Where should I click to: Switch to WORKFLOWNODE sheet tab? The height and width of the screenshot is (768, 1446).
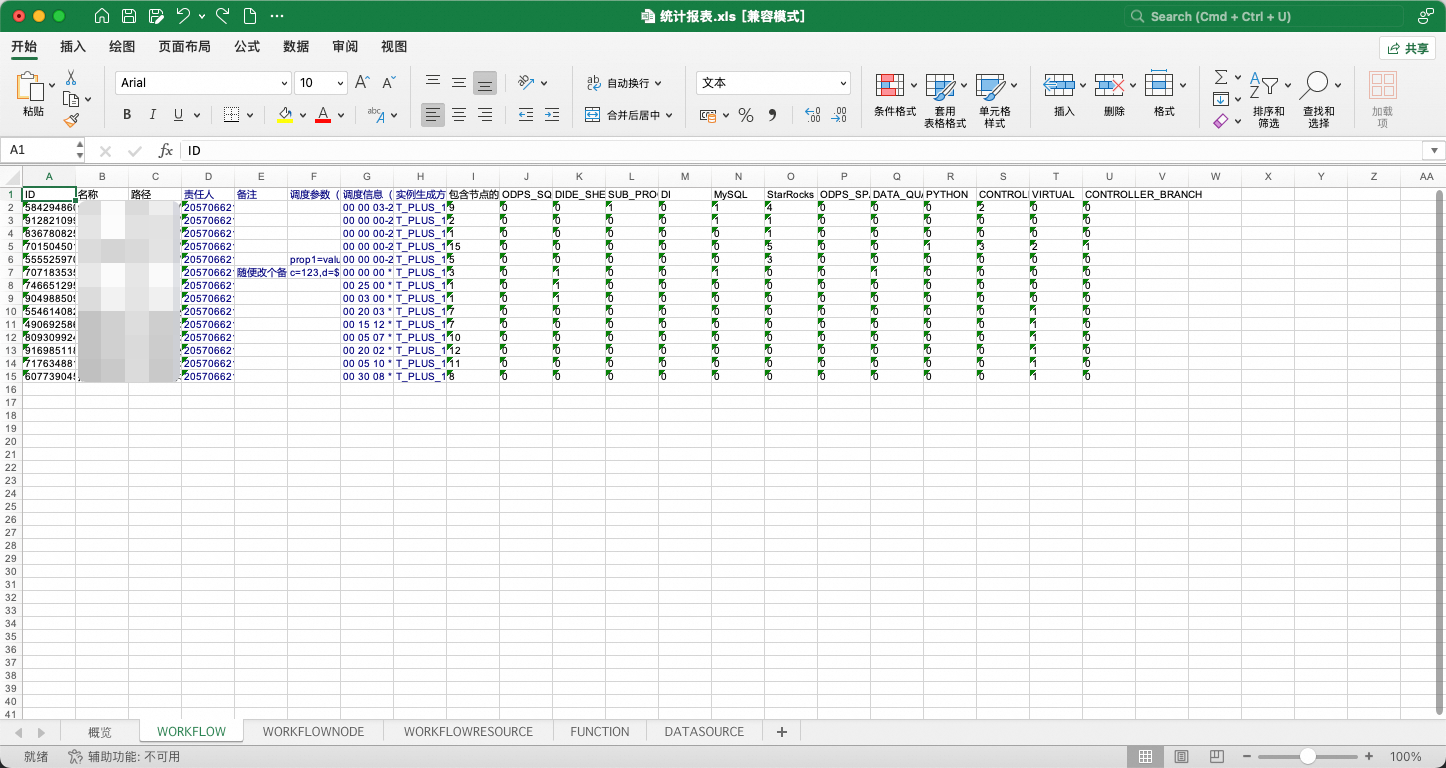click(313, 732)
